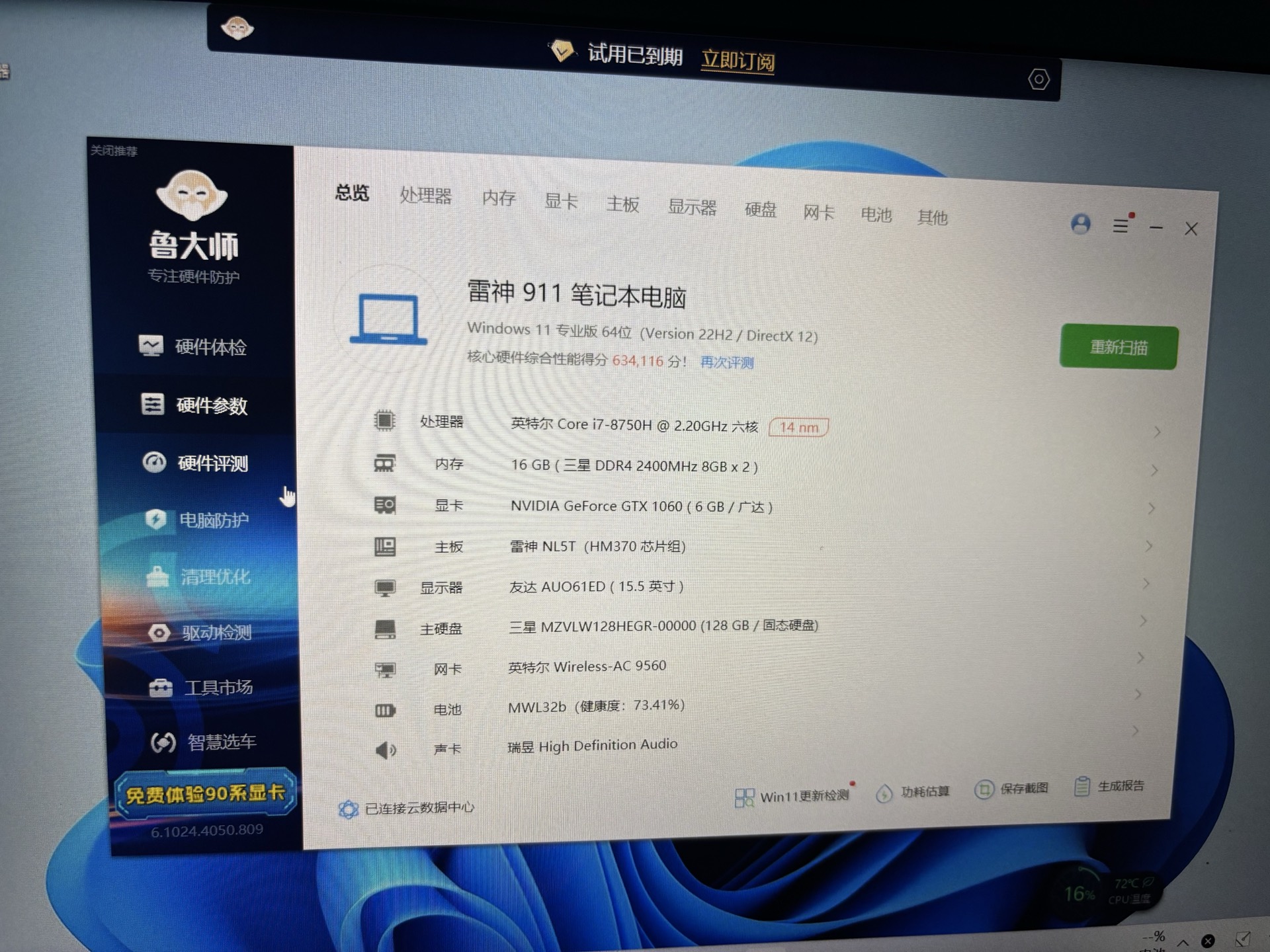Open 电脑防护 protection section
Image resolution: width=1270 pixels, height=952 pixels.
[x=197, y=520]
